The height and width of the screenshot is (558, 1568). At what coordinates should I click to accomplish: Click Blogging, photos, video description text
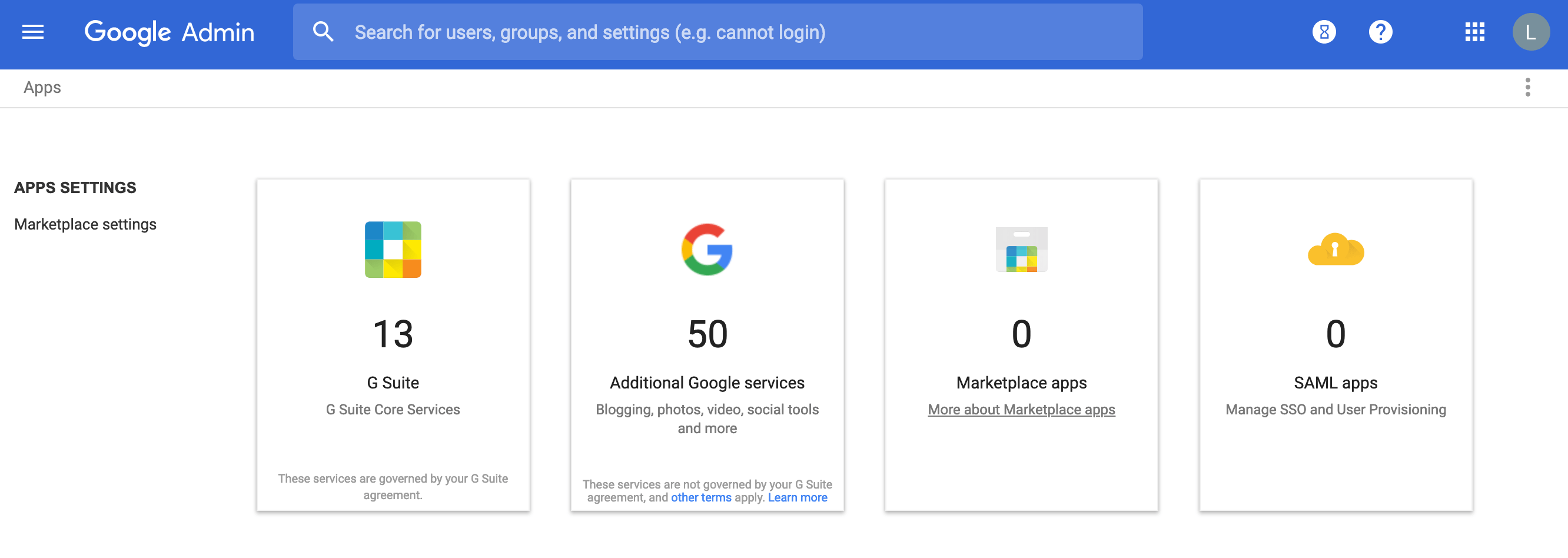pos(707,418)
